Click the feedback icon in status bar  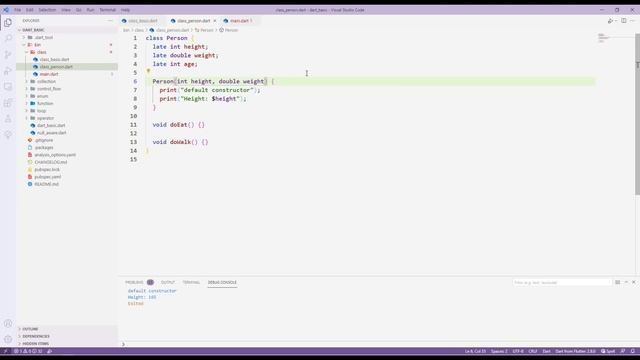tap(623, 351)
